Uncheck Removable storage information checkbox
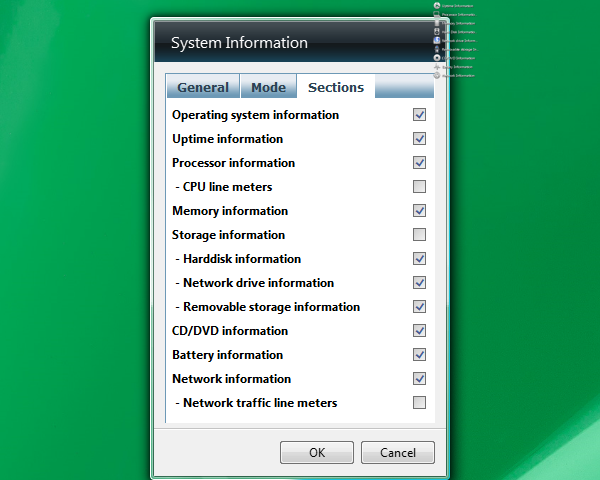 [x=419, y=307]
